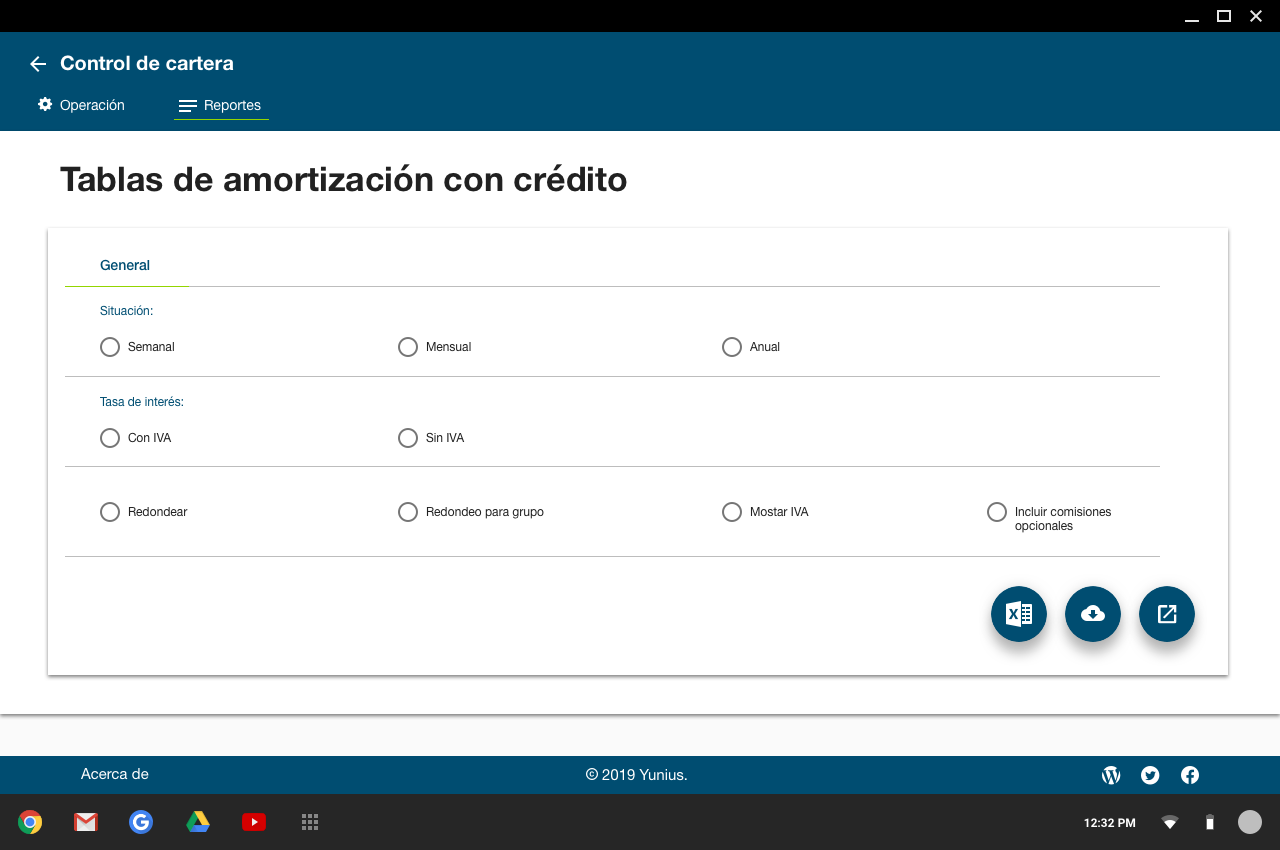1280x850 pixels.
Task: Open the app launcher grid icon
Action: pyautogui.click(x=310, y=822)
